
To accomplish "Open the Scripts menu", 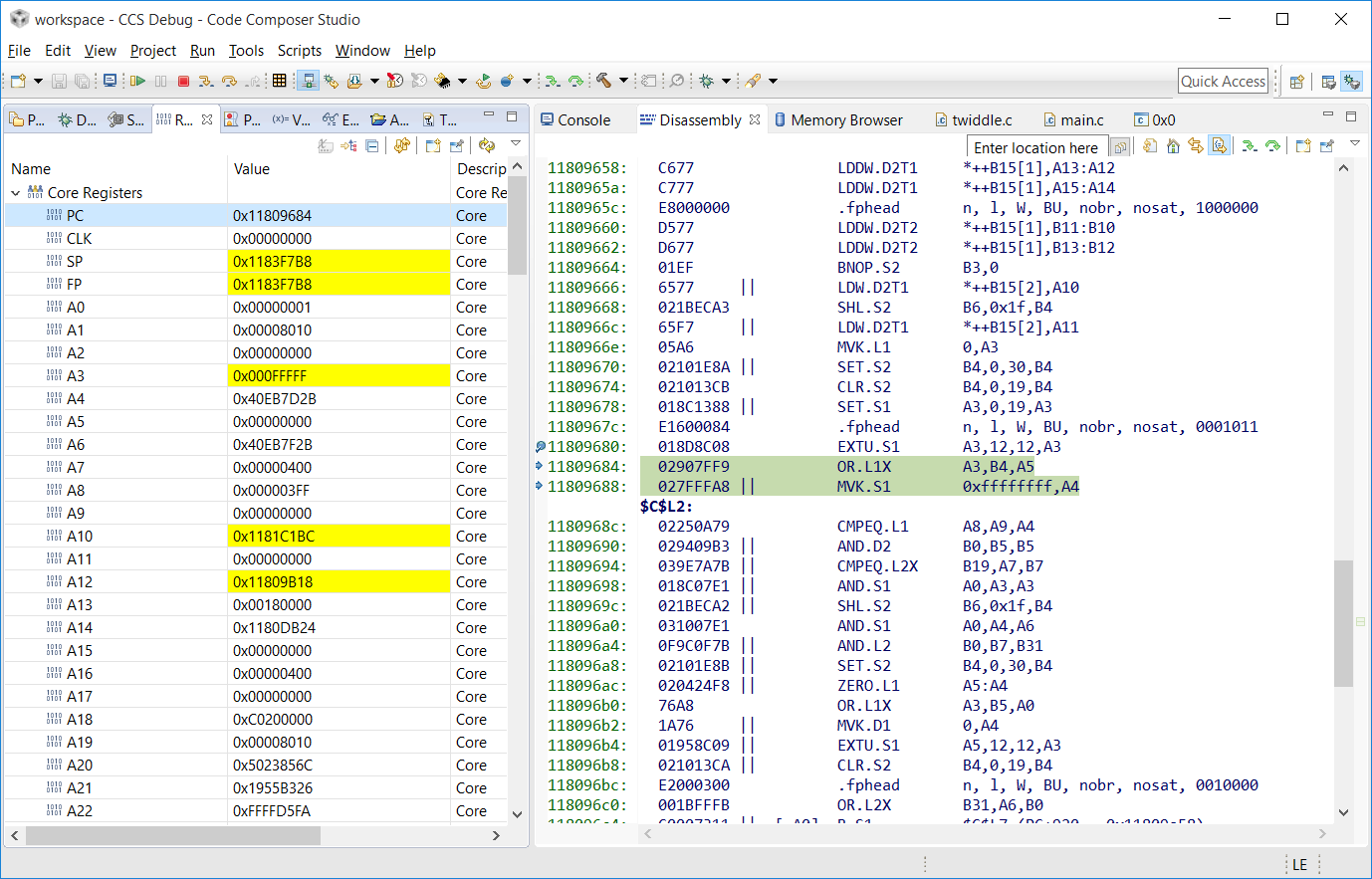I will point(300,51).
